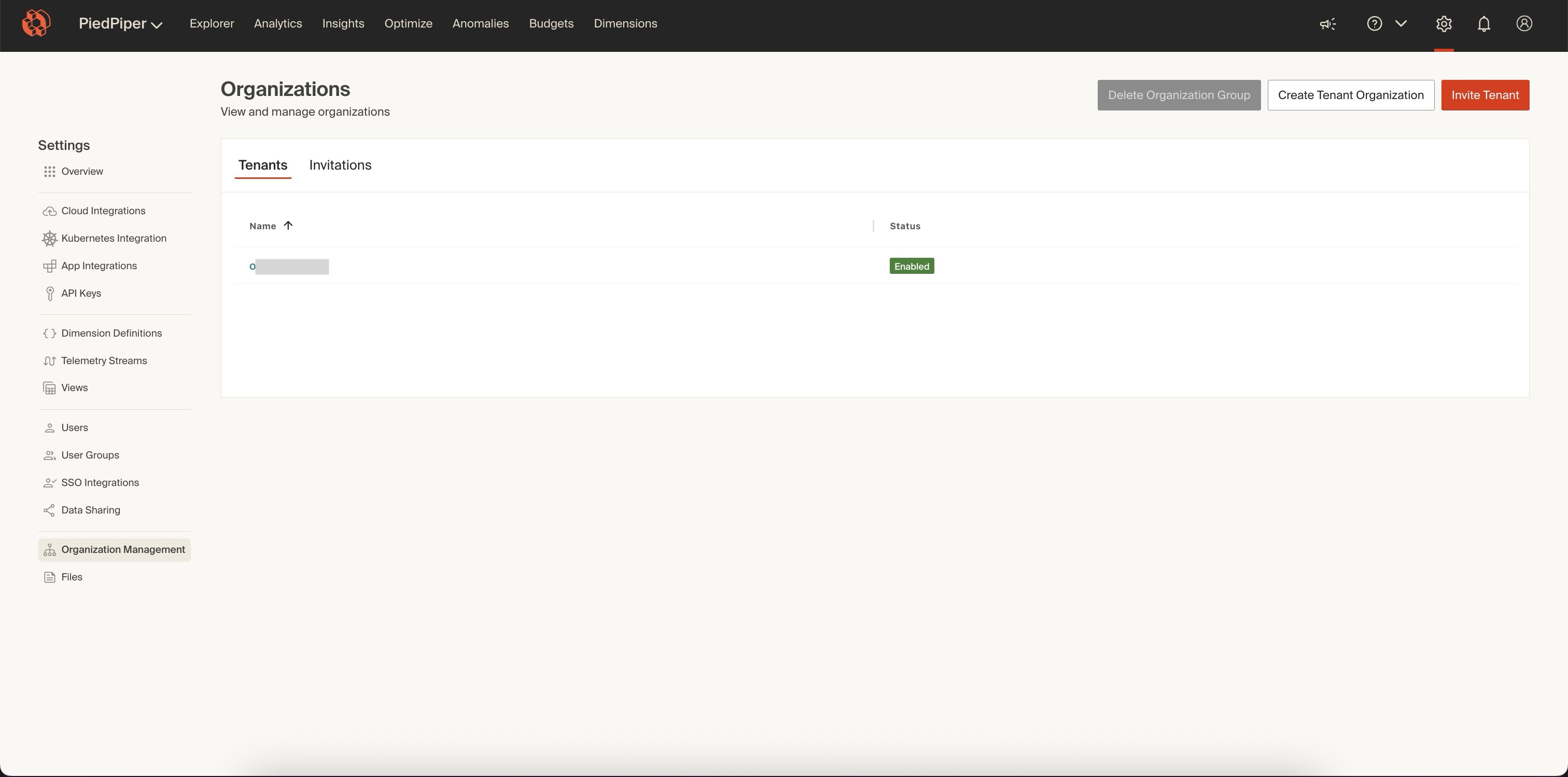Screen dimensions: 1568x777
Task: Click the Enabled status badge
Action: pyautogui.click(x=912, y=266)
